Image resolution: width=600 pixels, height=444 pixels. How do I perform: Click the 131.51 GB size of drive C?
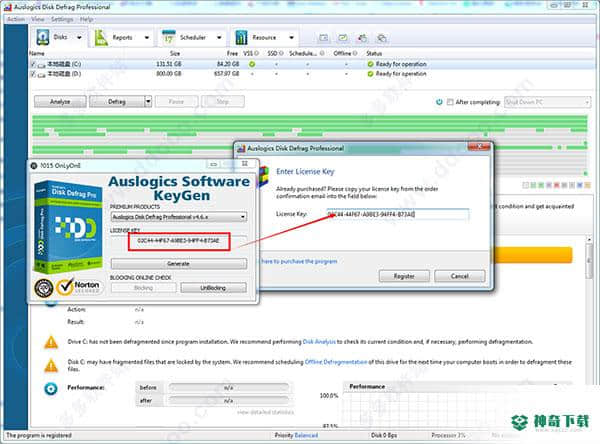click(x=169, y=64)
